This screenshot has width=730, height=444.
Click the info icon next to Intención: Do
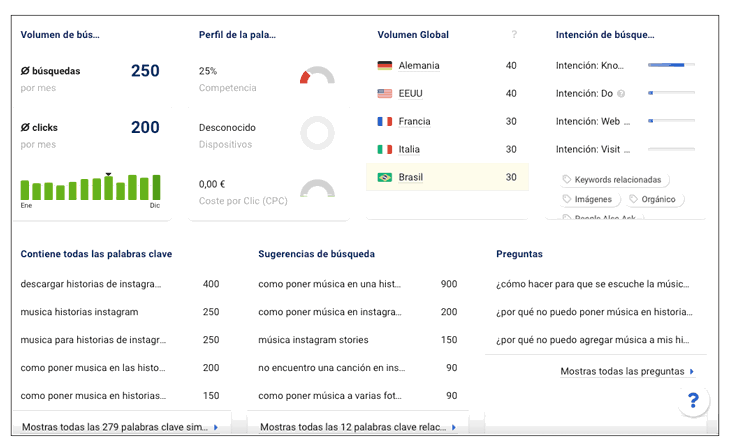pos(621,94)
